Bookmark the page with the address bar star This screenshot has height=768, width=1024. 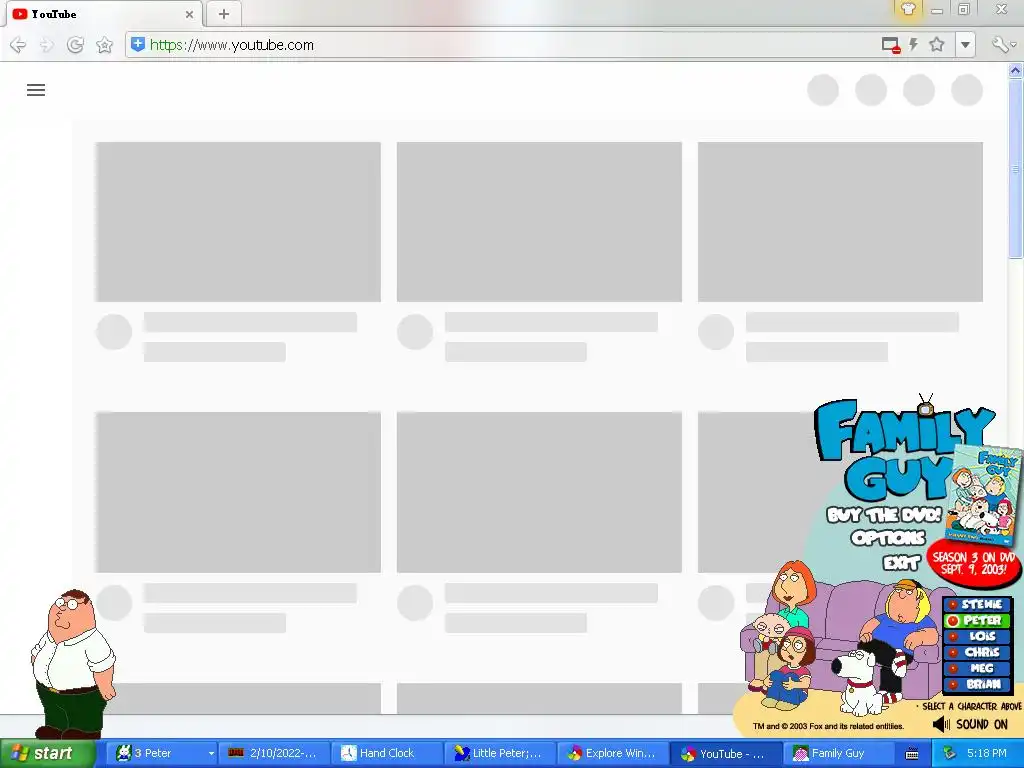point(937,44)
